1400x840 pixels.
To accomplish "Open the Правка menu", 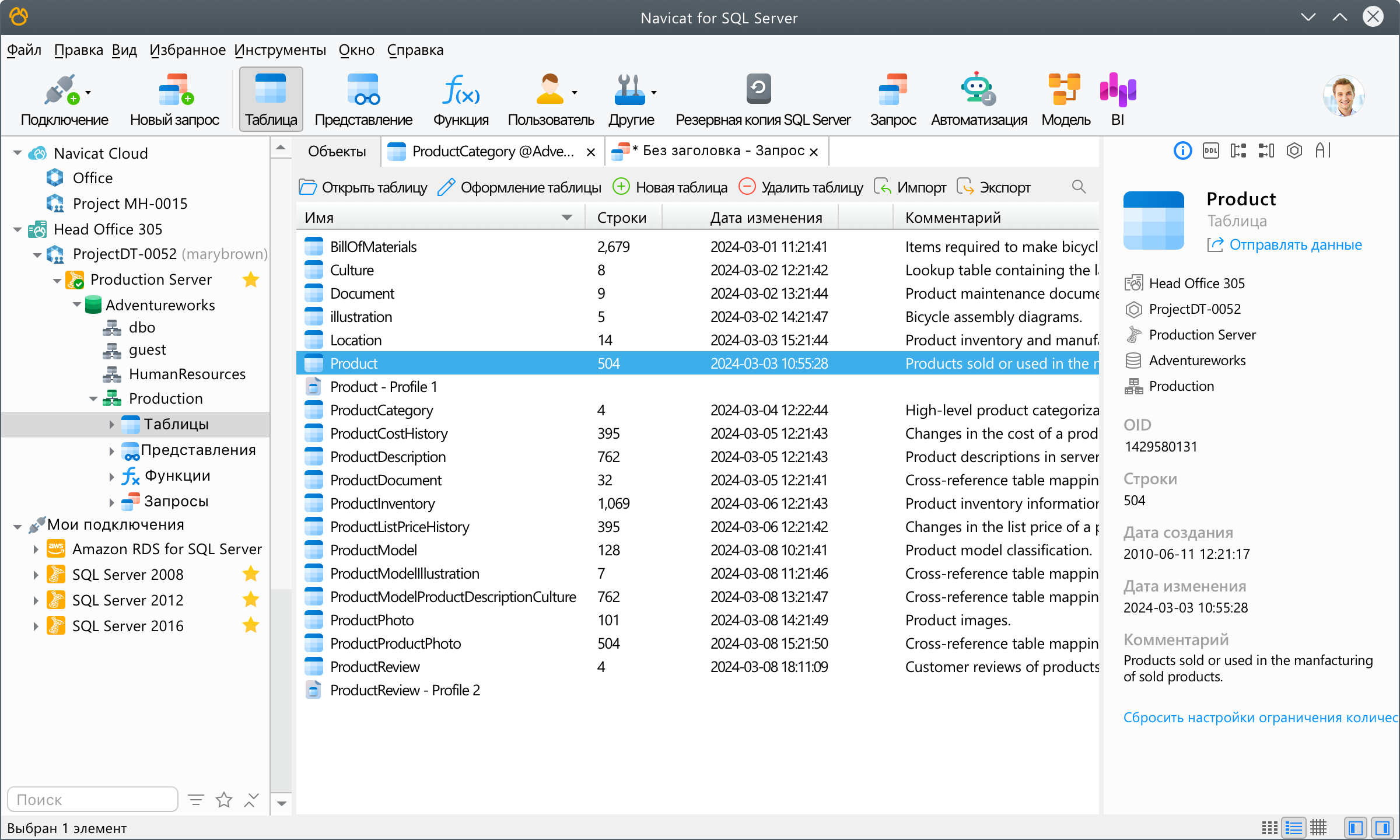I will point(78,50).
